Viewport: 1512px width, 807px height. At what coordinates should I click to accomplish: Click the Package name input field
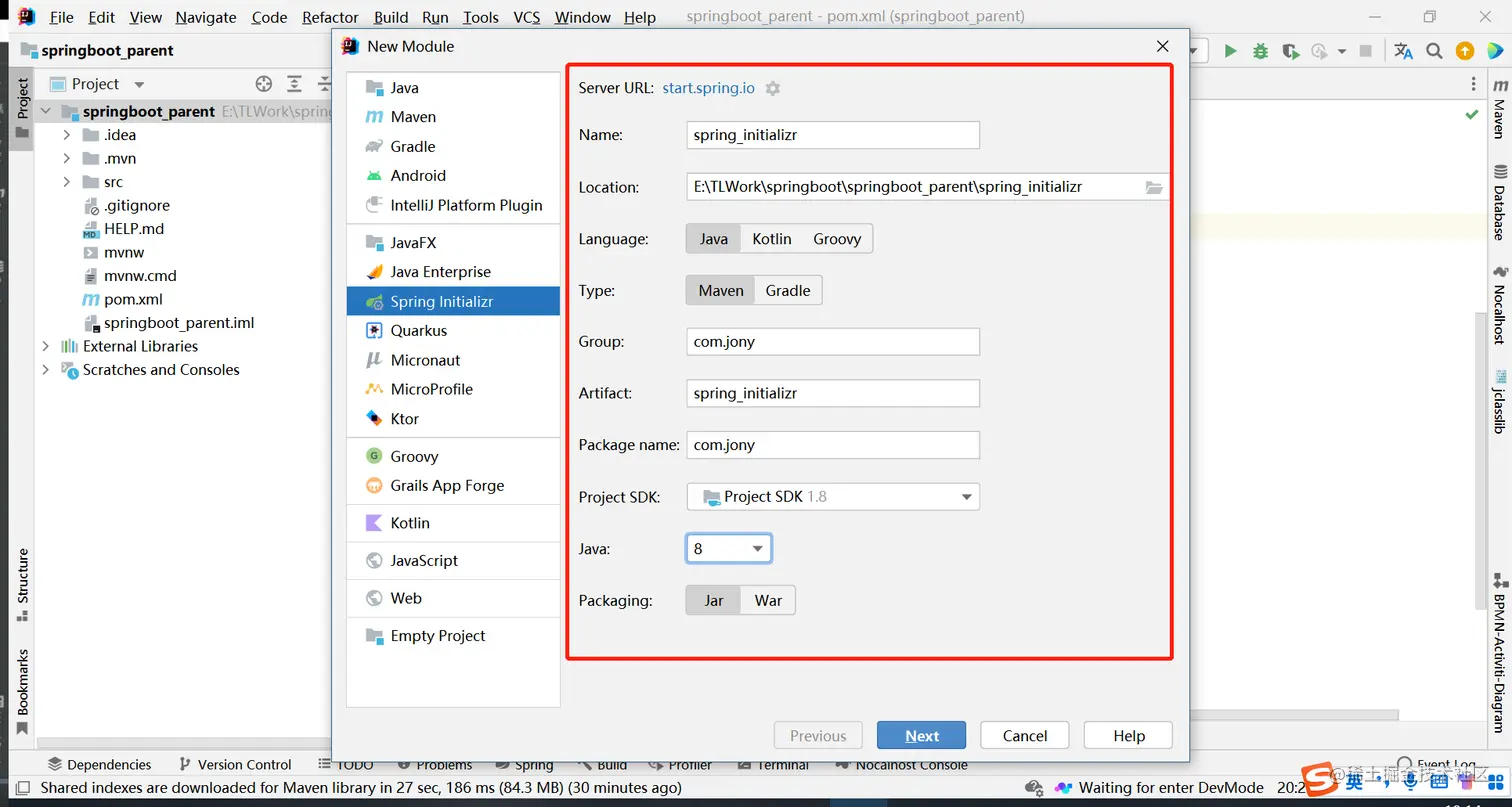tap(833, 445)
